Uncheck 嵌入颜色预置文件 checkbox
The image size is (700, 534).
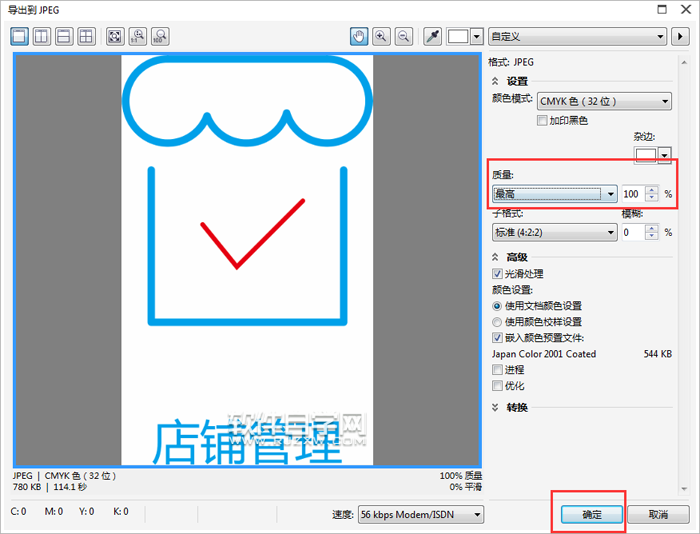point(497,338)
